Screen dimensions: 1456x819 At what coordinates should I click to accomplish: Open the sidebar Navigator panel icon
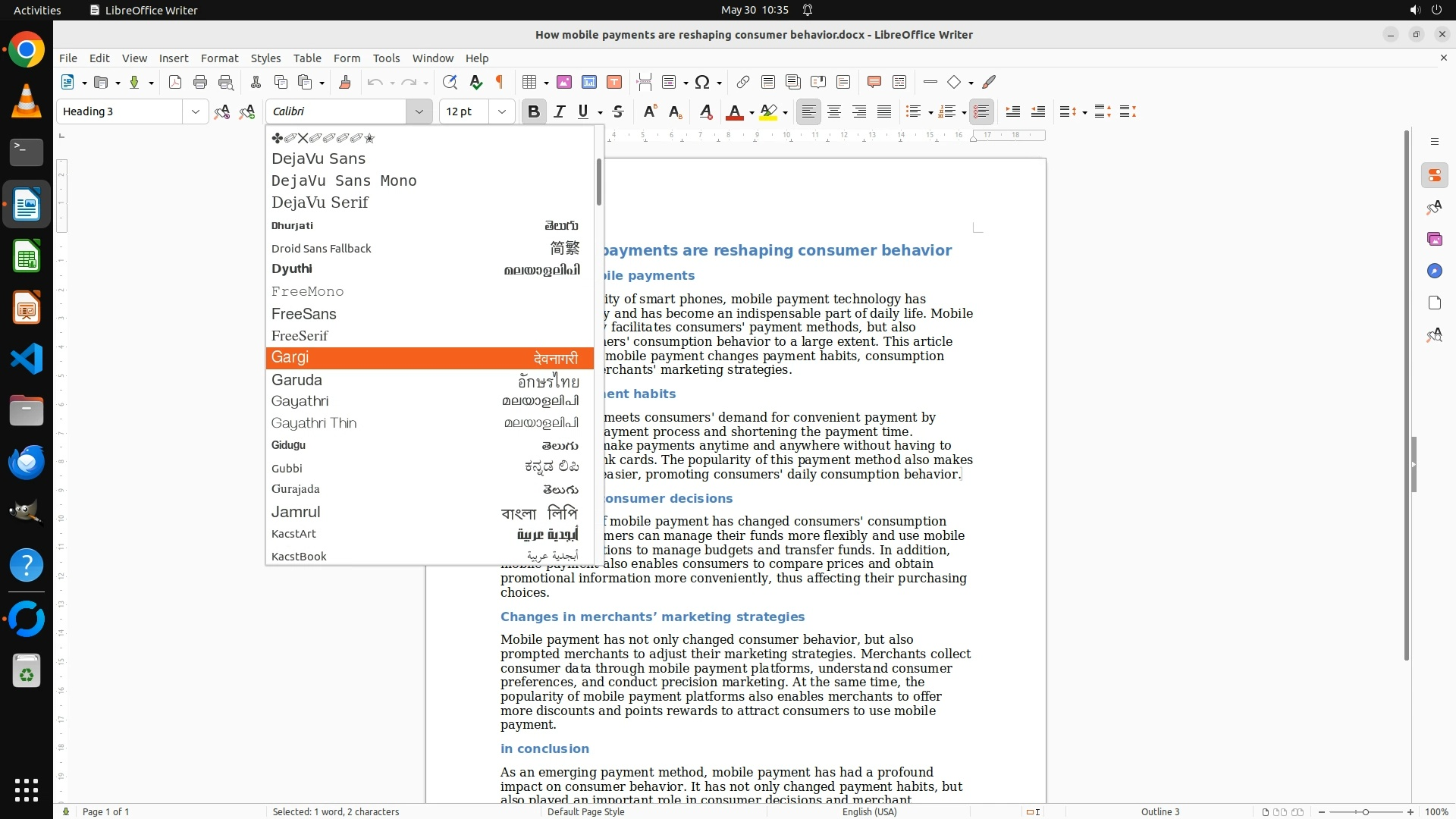(1434, 271)
